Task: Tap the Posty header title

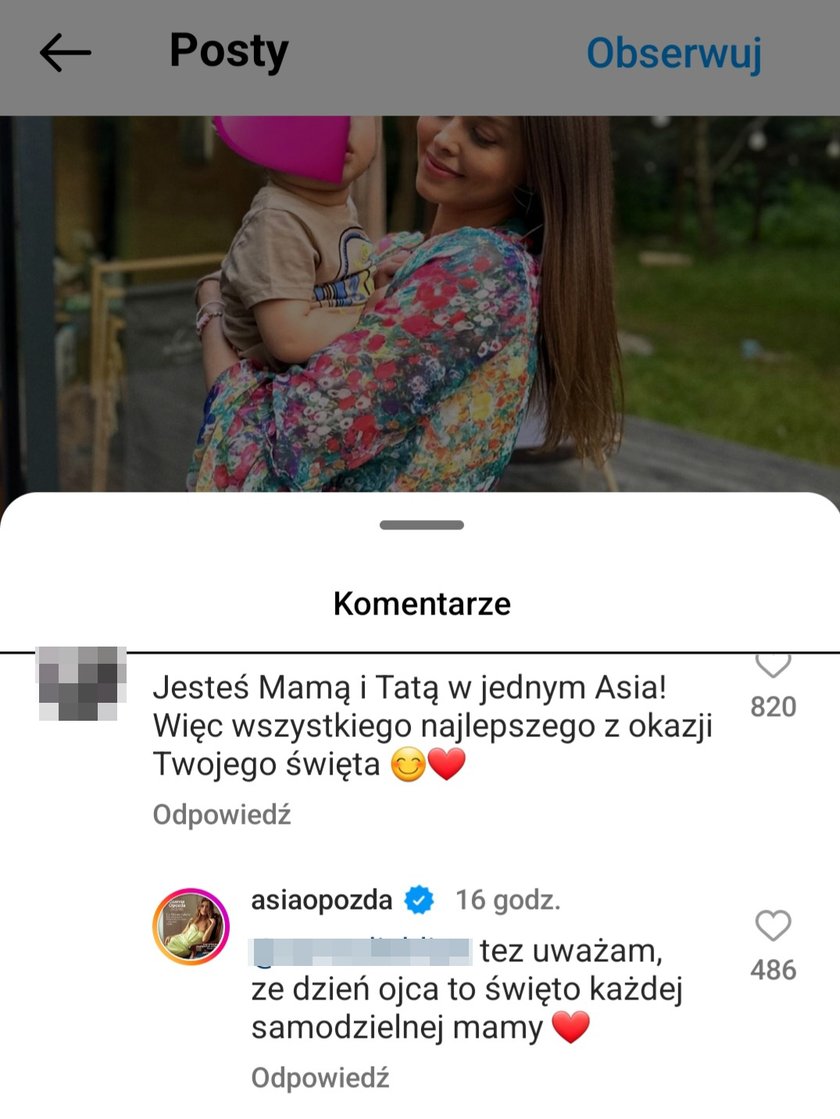Action: click(x=229, y=51)
